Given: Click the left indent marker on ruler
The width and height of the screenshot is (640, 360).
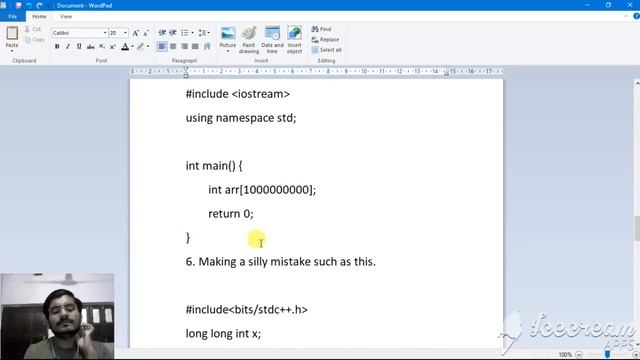Looking at the screenshot, I should point(186,73).
